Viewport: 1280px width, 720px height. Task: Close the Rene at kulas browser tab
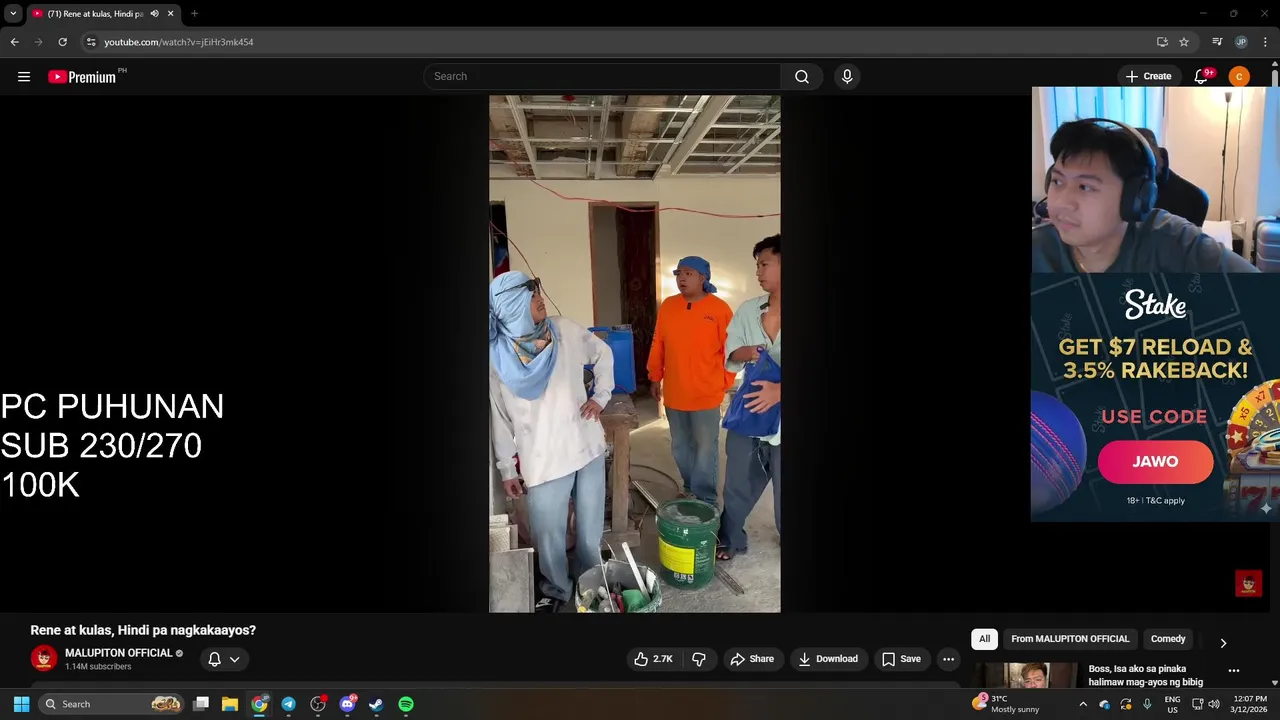pos(170,14)
